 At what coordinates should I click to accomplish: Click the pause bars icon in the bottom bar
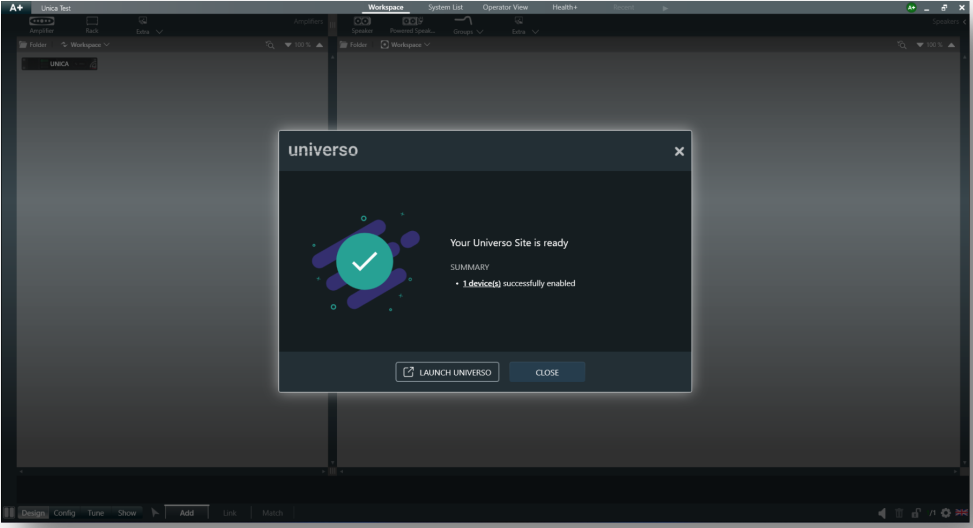click(x=9, y=513)
